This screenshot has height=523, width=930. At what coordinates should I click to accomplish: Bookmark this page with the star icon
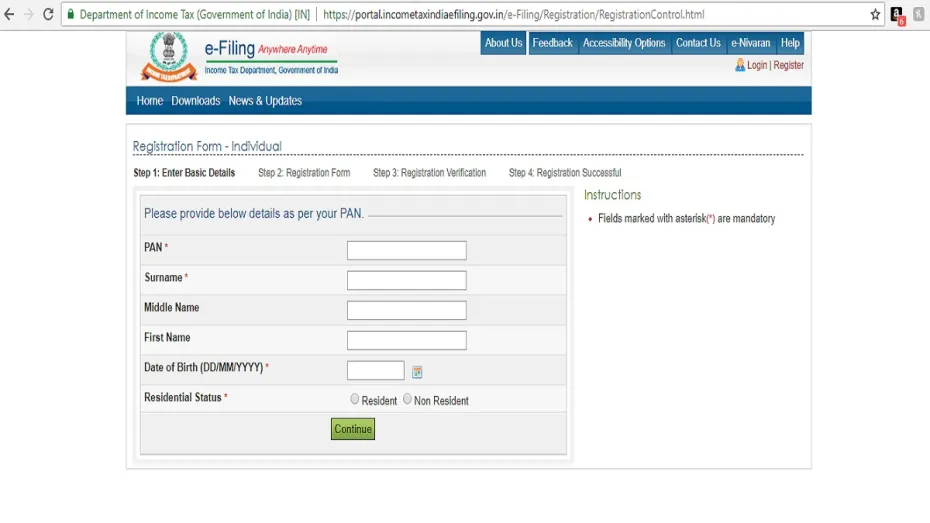tap(875, 15)
